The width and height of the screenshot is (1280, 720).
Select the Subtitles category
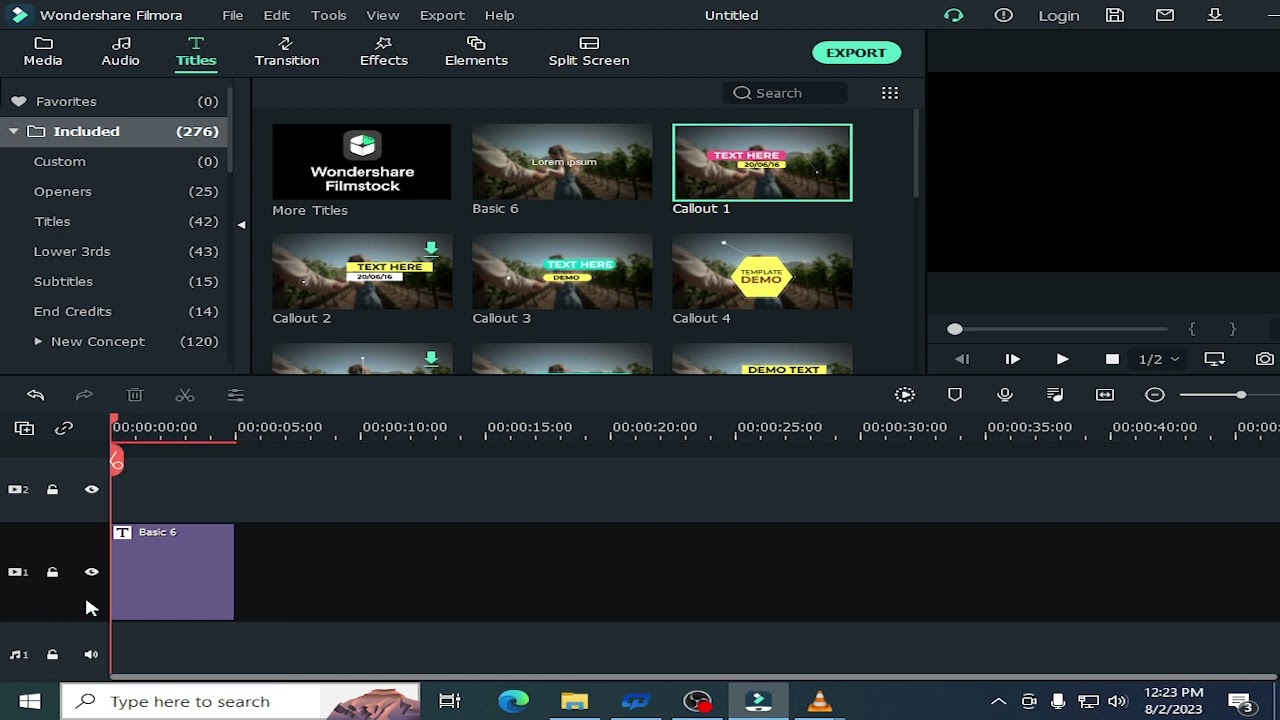point(63,281)
